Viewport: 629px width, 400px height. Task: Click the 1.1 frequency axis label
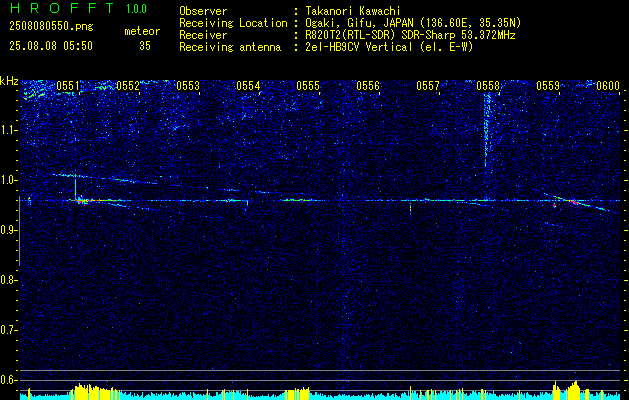(9, 130)
